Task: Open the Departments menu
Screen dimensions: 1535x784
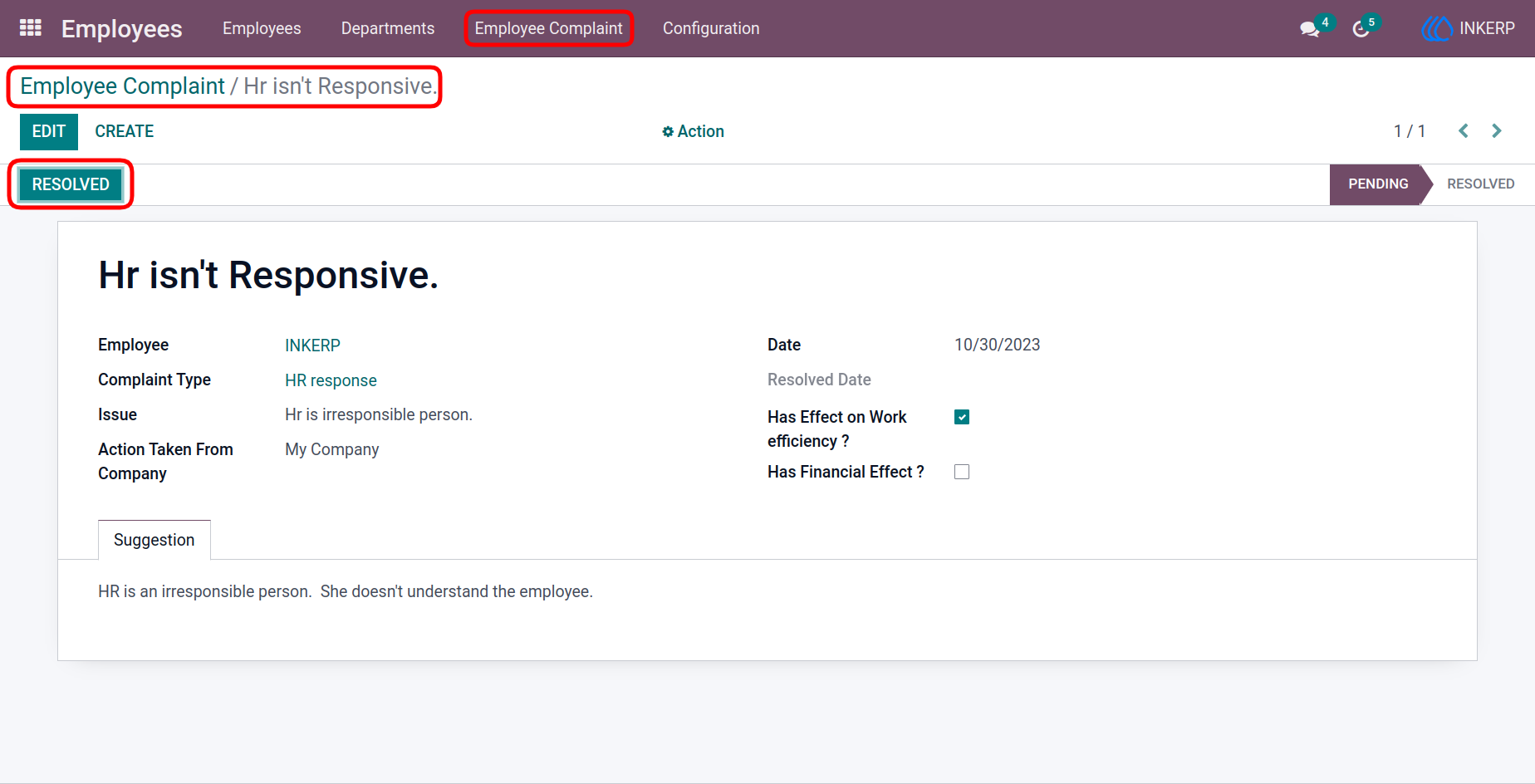Action: tap(388, 28)
